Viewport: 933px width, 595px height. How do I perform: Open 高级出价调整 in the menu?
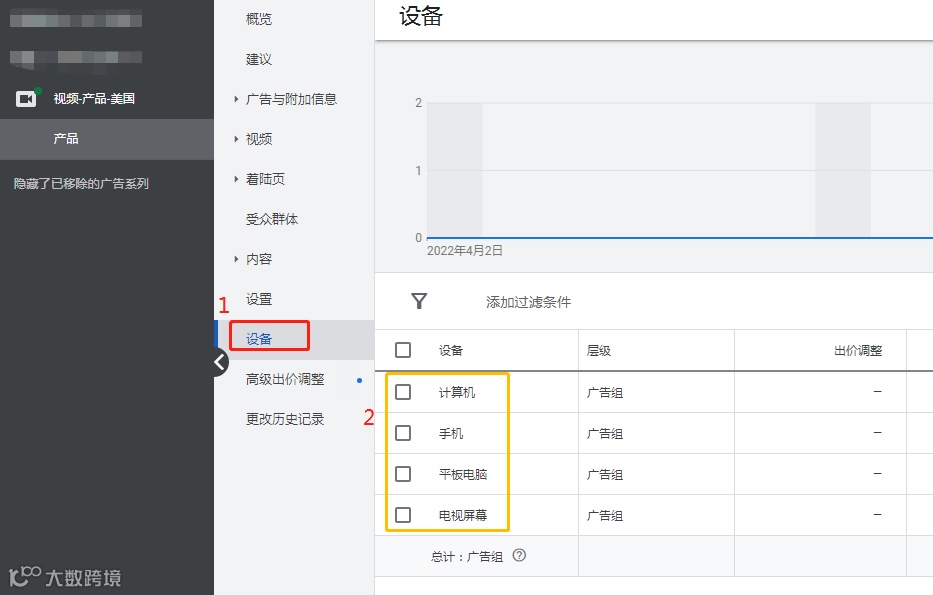coord(285,379)
